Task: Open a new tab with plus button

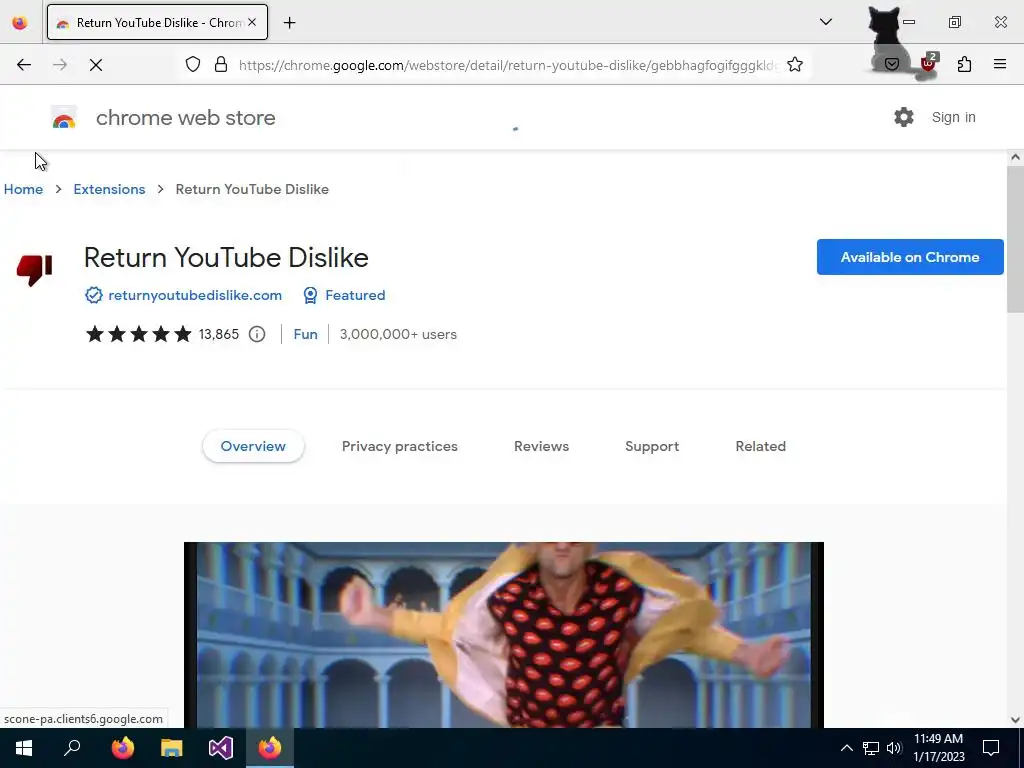Action: point(289,23)
